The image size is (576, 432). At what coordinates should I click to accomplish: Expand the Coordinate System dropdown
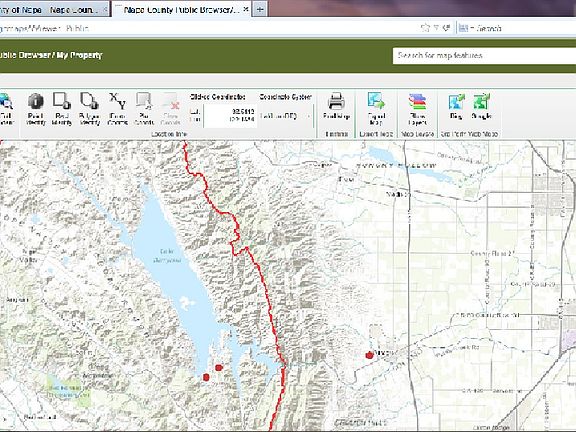[x=309, y=116]
